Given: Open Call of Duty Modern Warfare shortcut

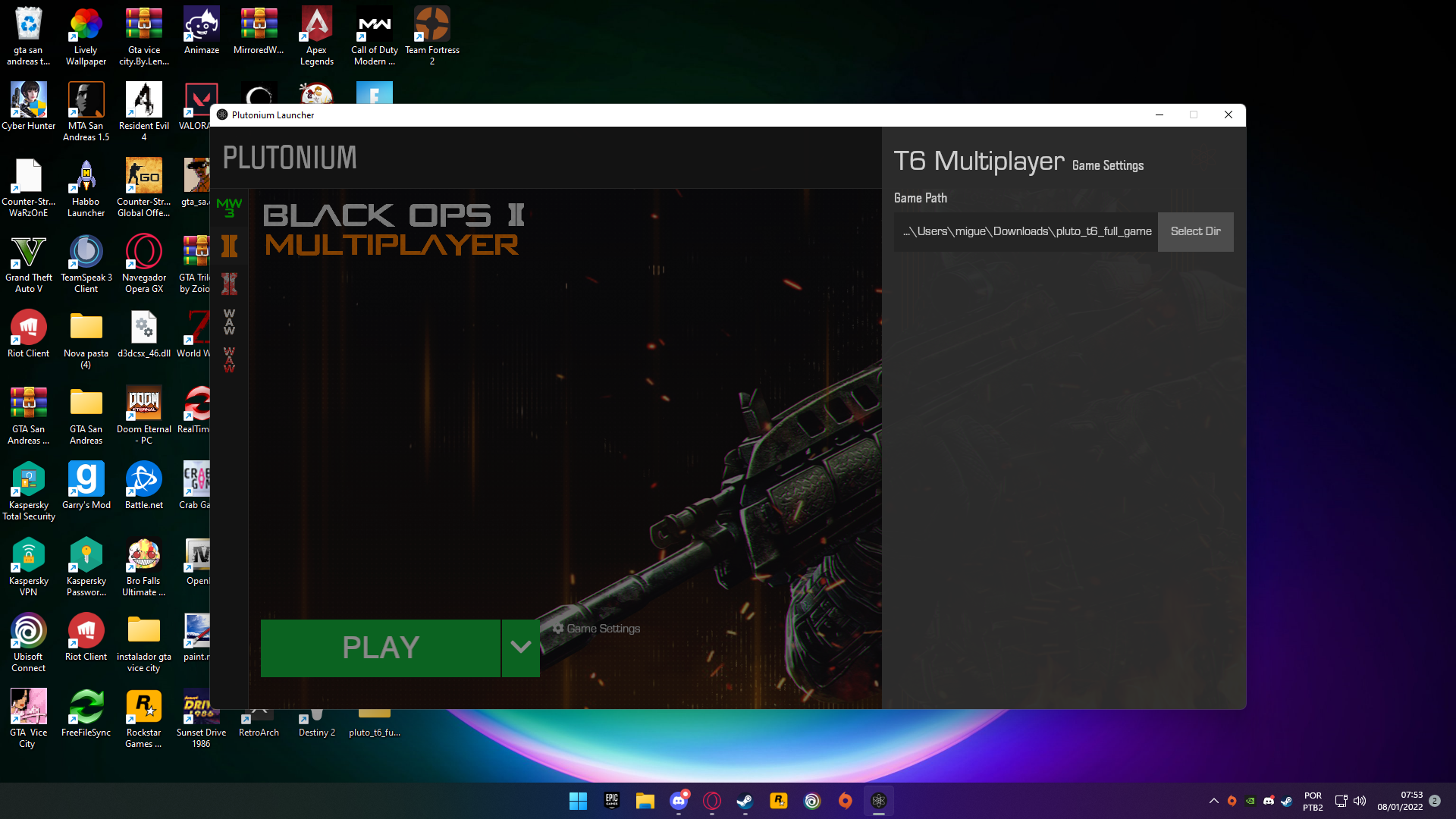Looking at the screenshot, I should click(375, 36).
